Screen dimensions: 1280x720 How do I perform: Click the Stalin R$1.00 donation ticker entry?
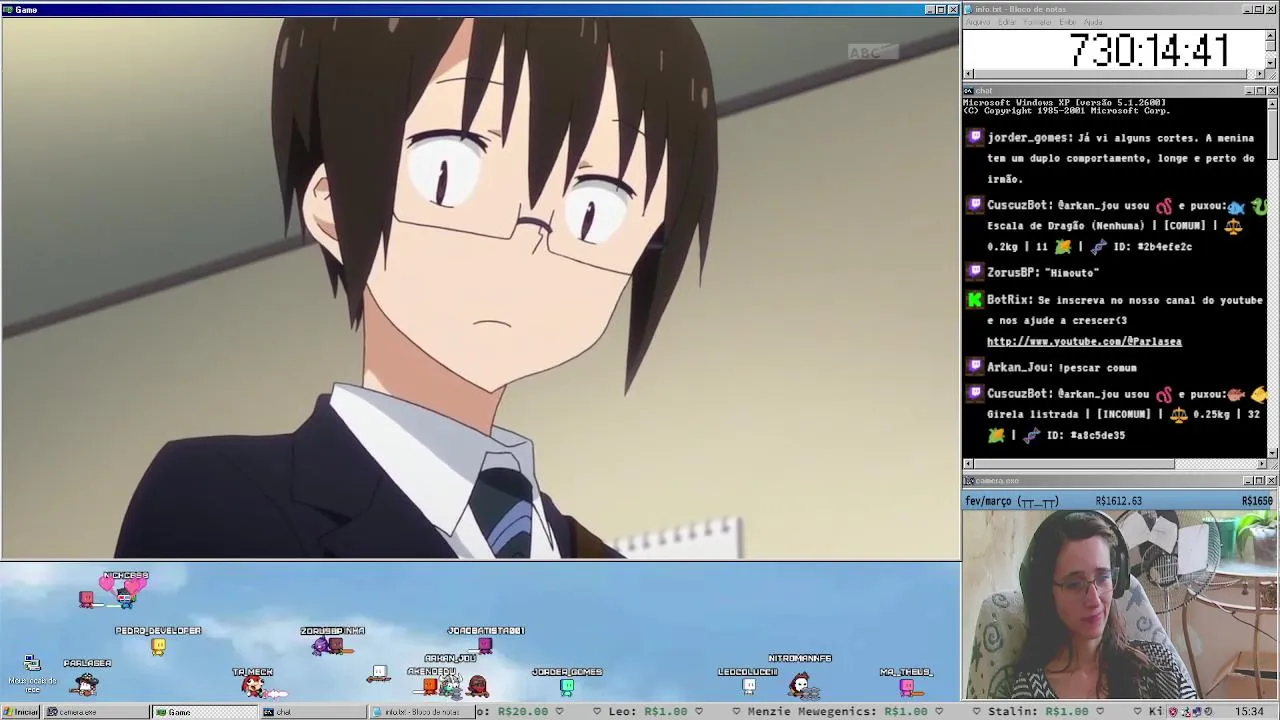1038,712
